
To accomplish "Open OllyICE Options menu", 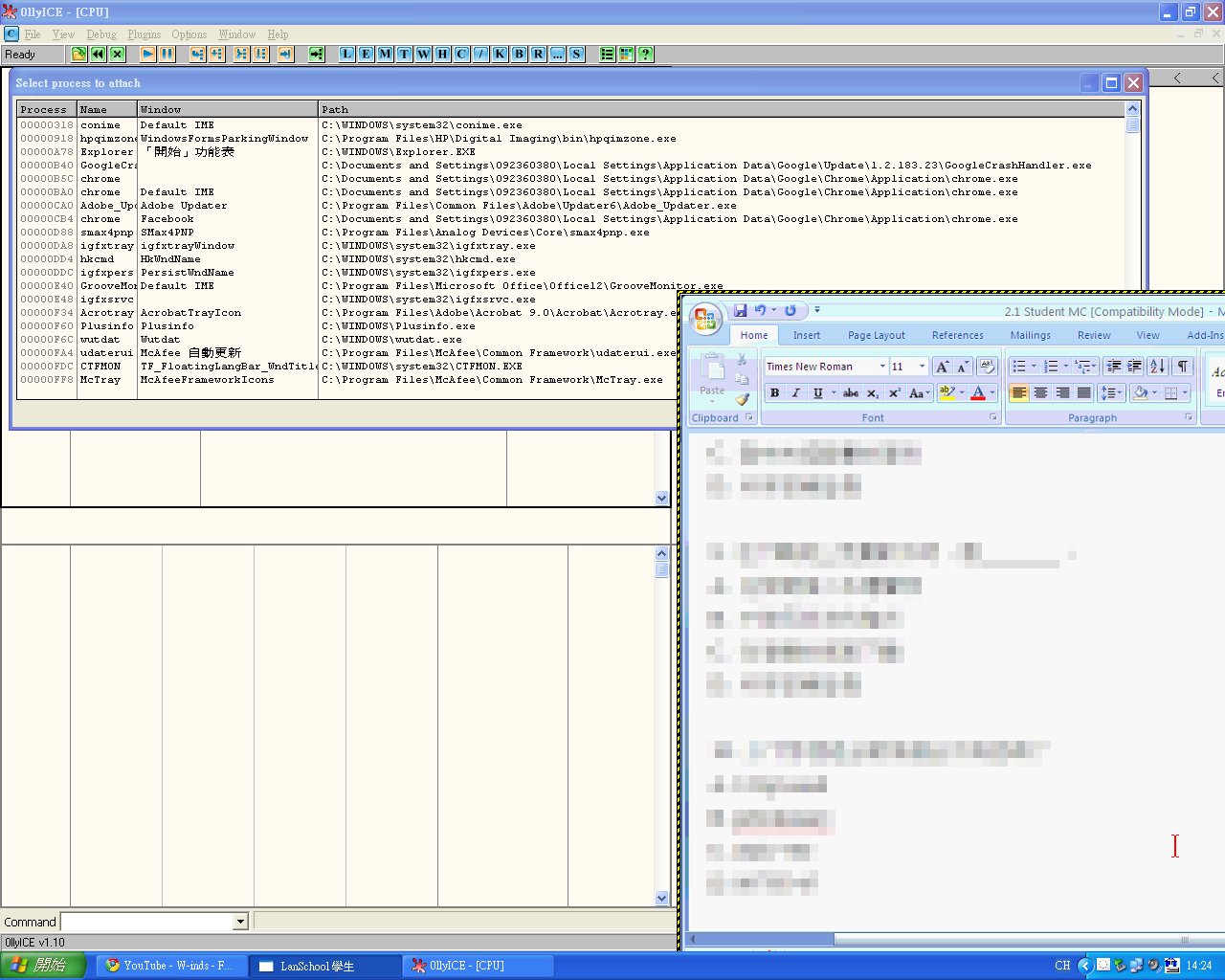I will [189, 34].
